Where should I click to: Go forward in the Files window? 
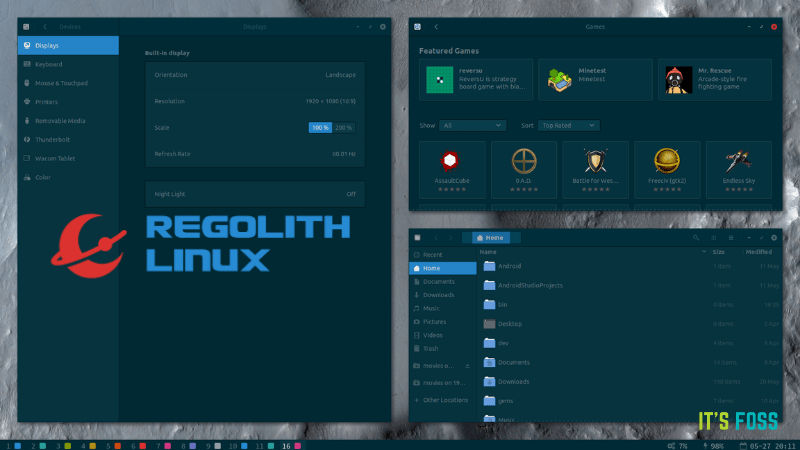click(451, 238)
